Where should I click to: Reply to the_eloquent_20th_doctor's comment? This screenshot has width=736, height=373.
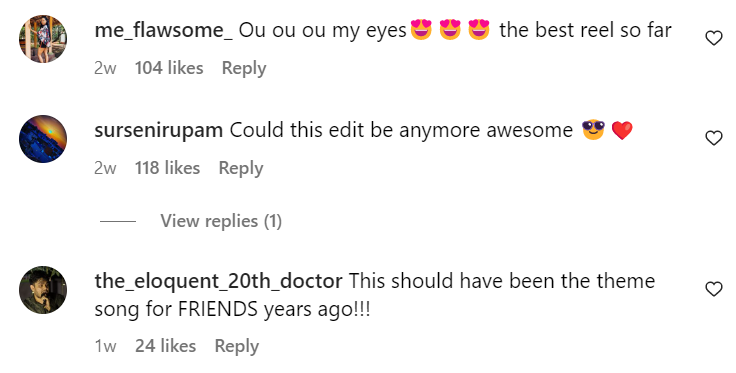point(237,346)
